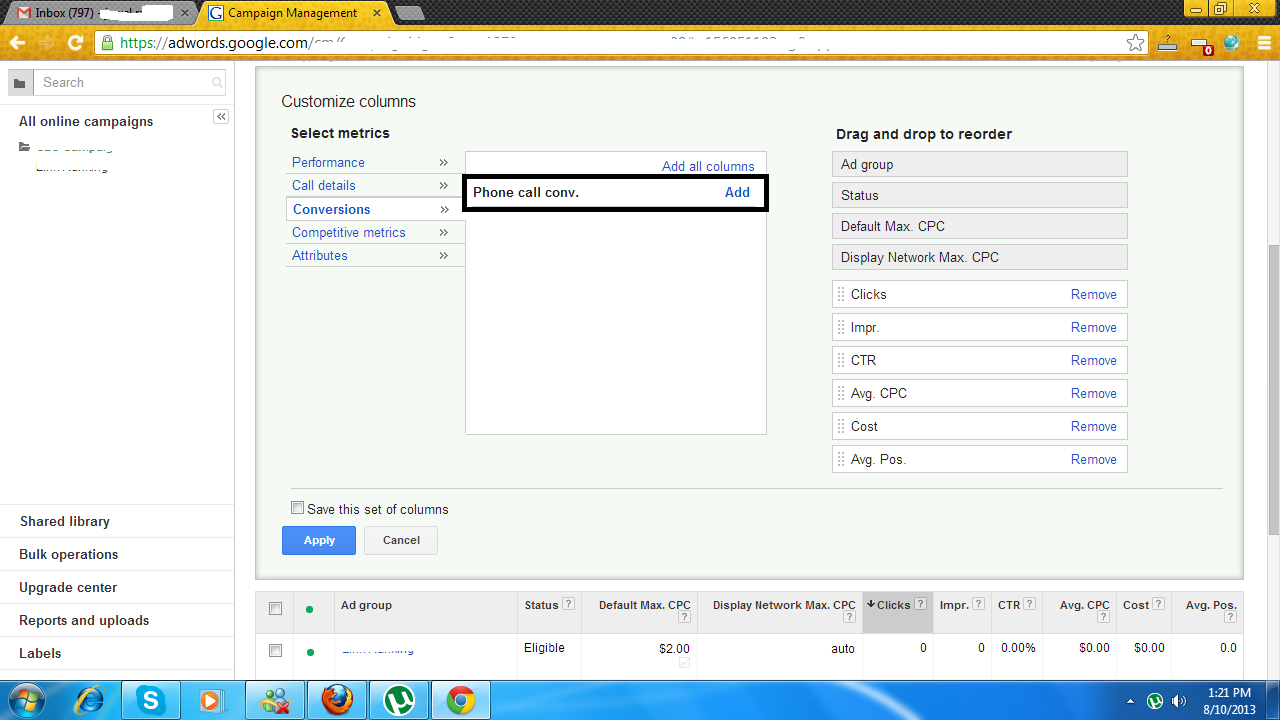Image resolution: width=1280 pixels, height=720 pixels.
Task: Click the bookmark star in address bar
Action: point(1135,43)
